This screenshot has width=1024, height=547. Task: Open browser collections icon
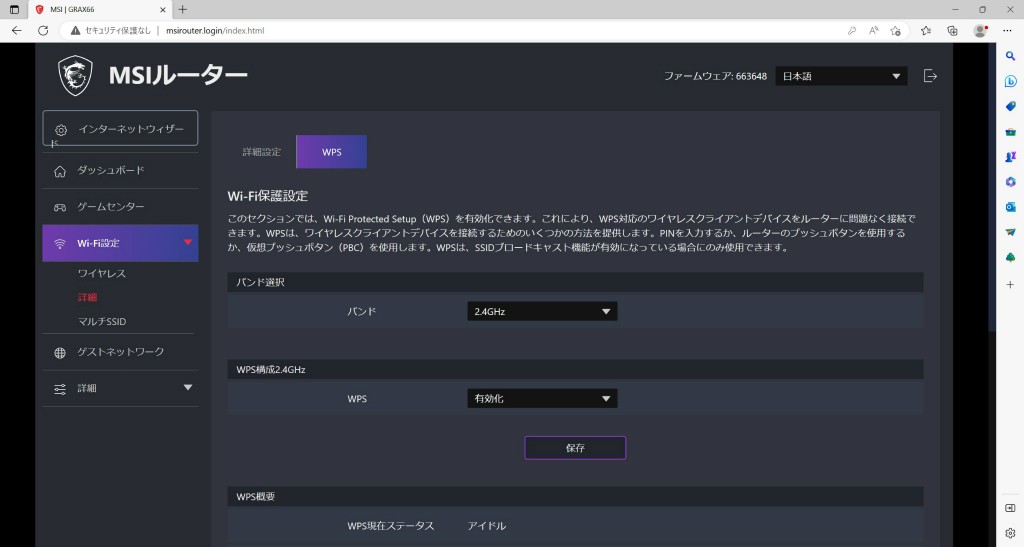pos(952,31)
